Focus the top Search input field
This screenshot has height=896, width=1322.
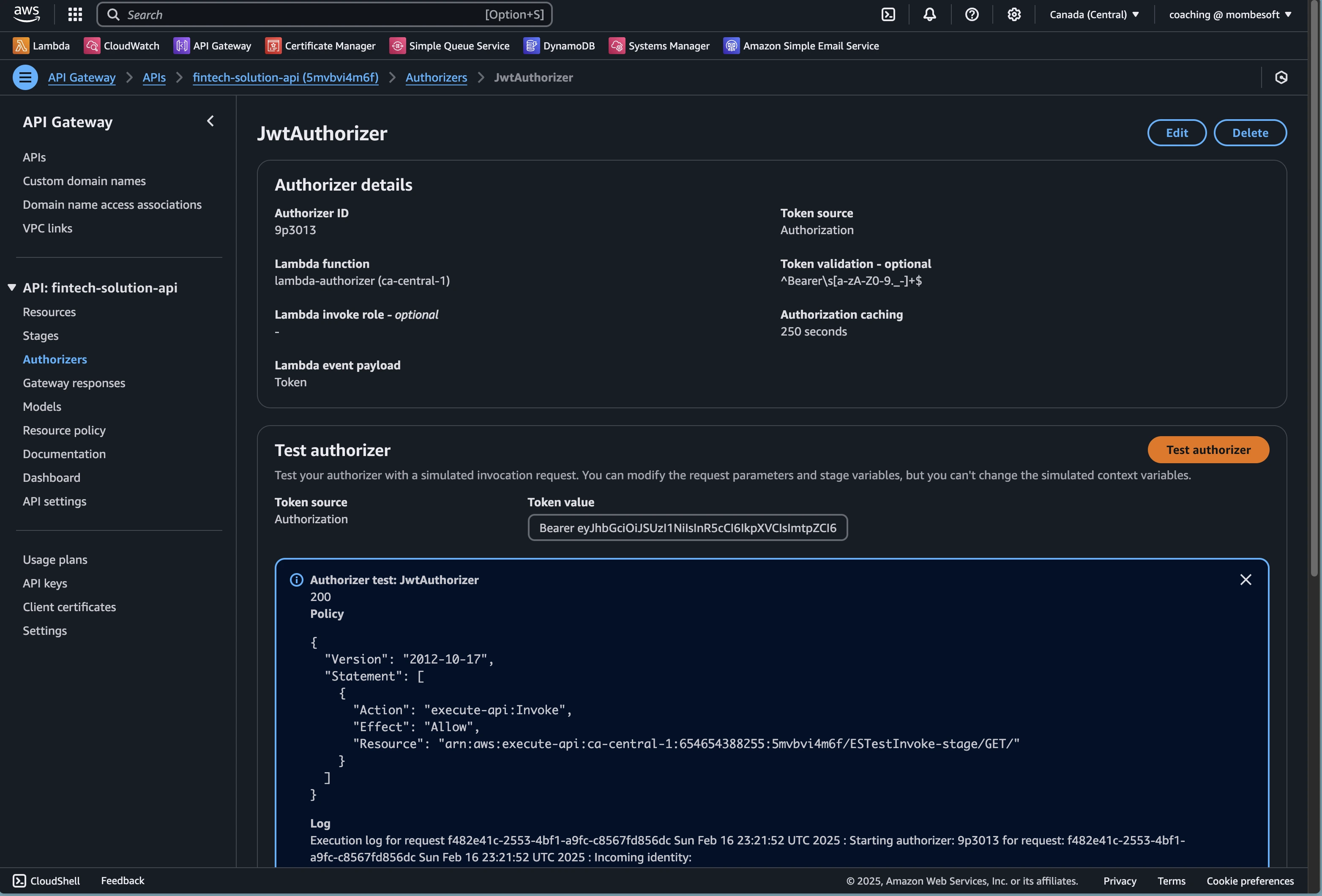pyautogui.click(x=324, y=14)
